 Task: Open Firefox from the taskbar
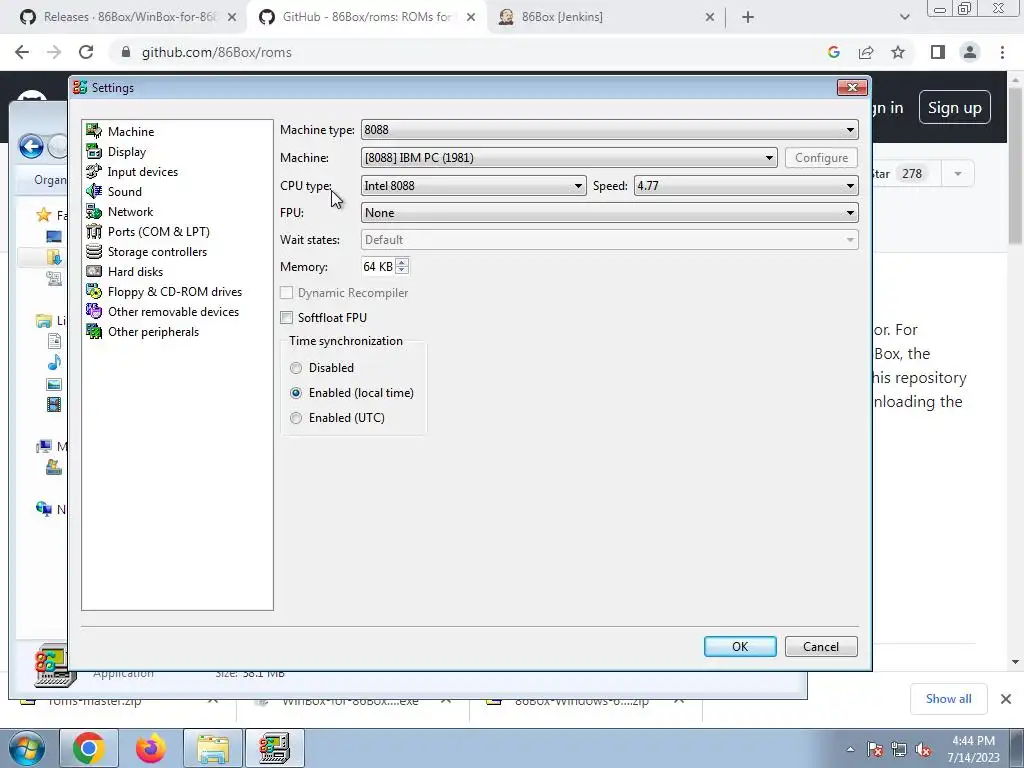click(150, 748)
